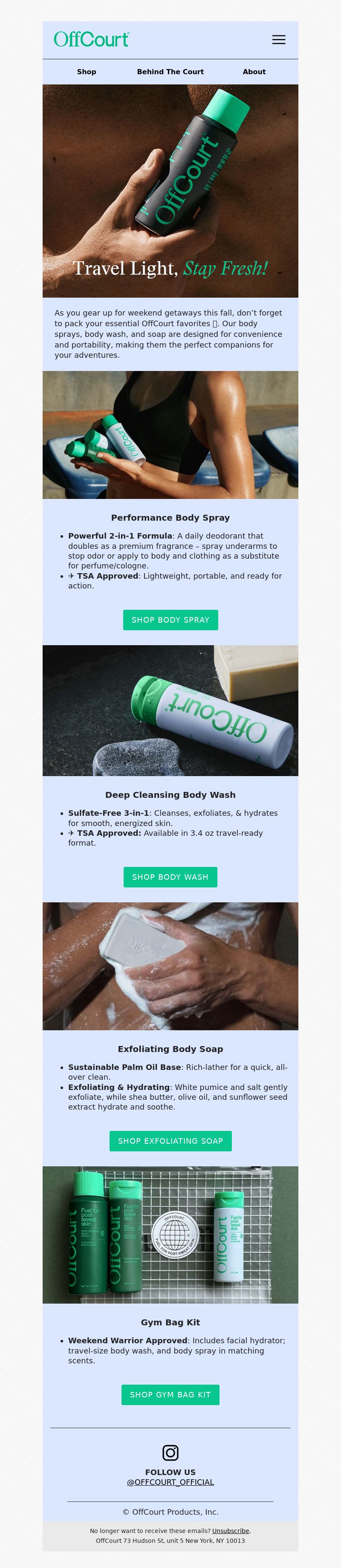Click the Performance Body Spray heading
The image size is (341, 1568).
(170, 518)
